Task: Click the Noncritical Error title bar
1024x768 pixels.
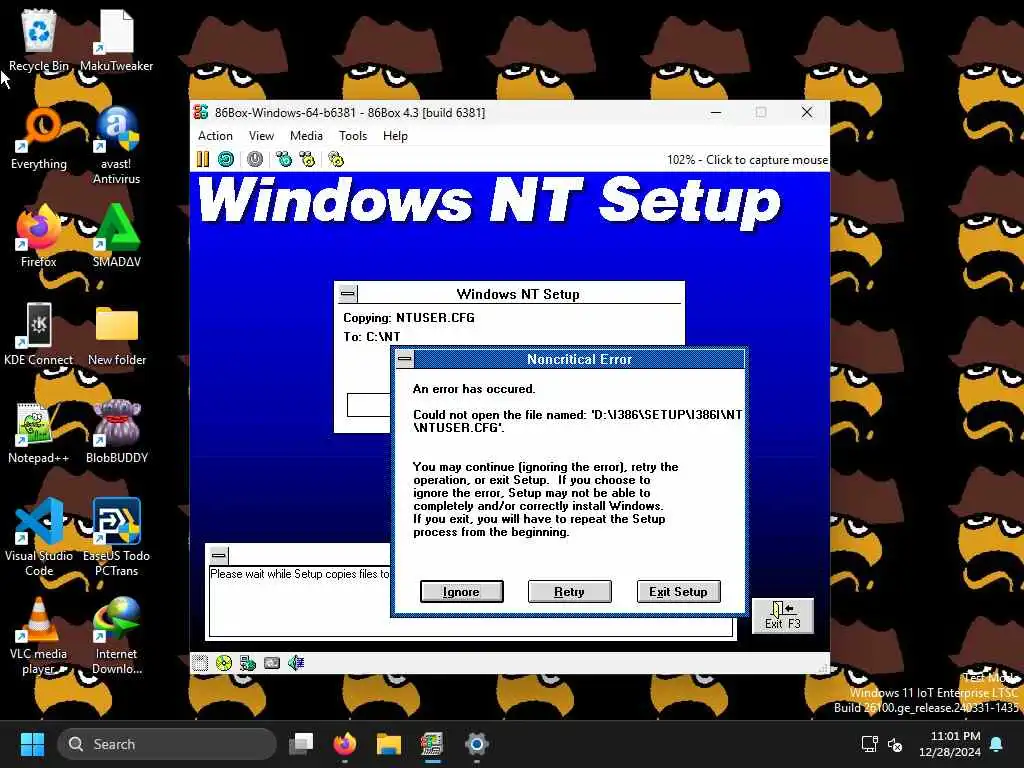Action: click(579, 359)
